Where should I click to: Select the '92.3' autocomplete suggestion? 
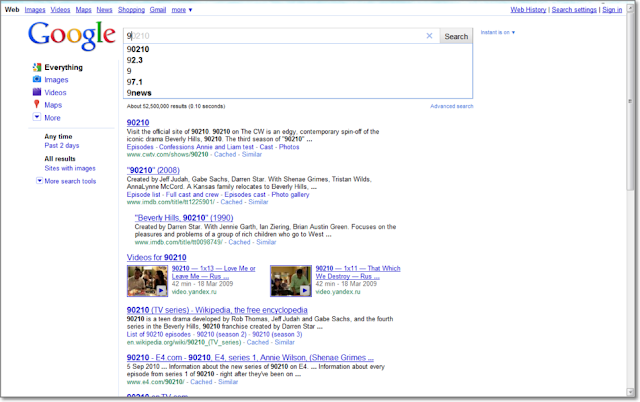click(x=298, y=60)
